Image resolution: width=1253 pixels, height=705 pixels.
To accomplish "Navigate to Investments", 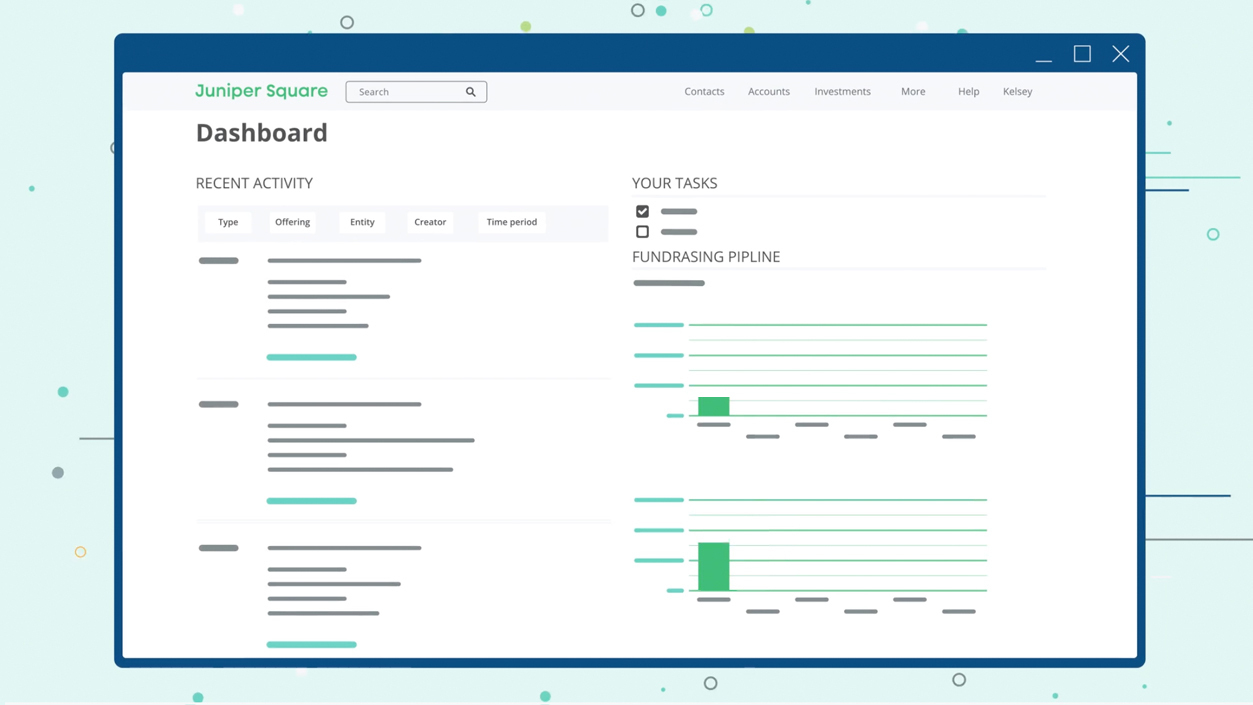I will [842, 91].
